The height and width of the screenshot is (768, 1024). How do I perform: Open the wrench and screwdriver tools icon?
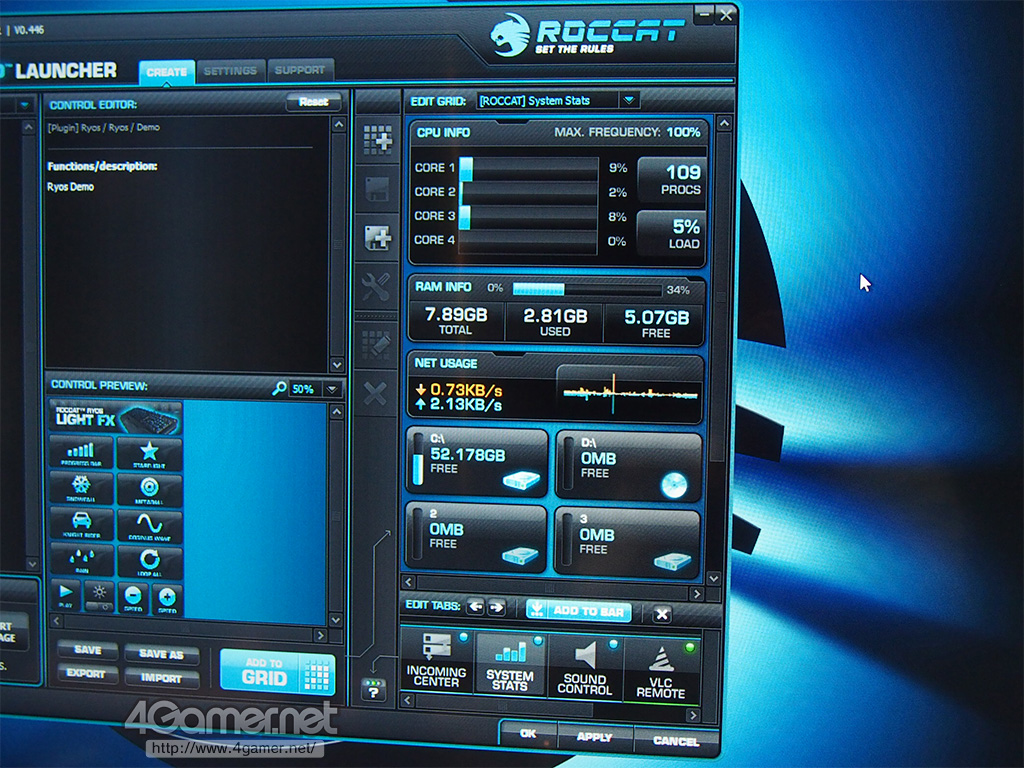[376, 286]
